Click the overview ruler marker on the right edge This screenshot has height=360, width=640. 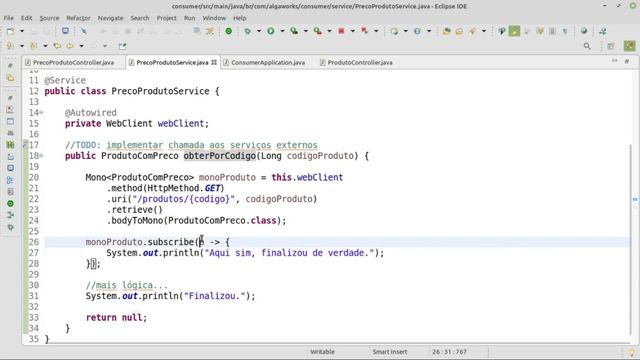(x=635, y=199)
